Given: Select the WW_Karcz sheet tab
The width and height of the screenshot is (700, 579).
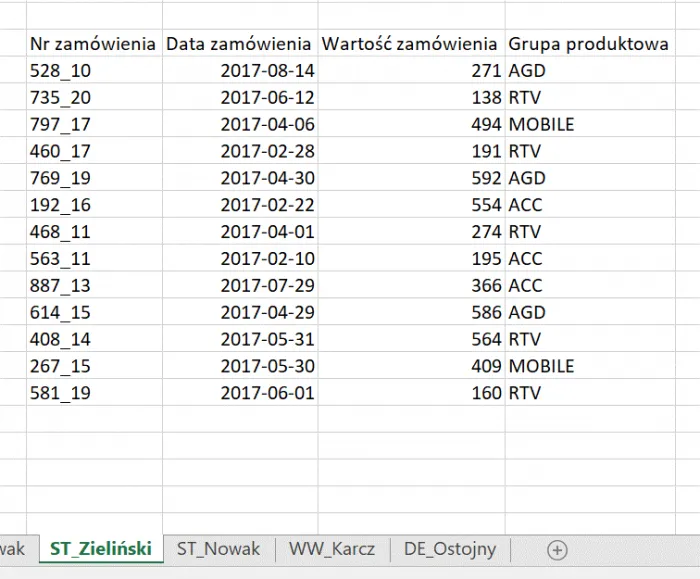Looking at the screenshot, I should point(332,548).
